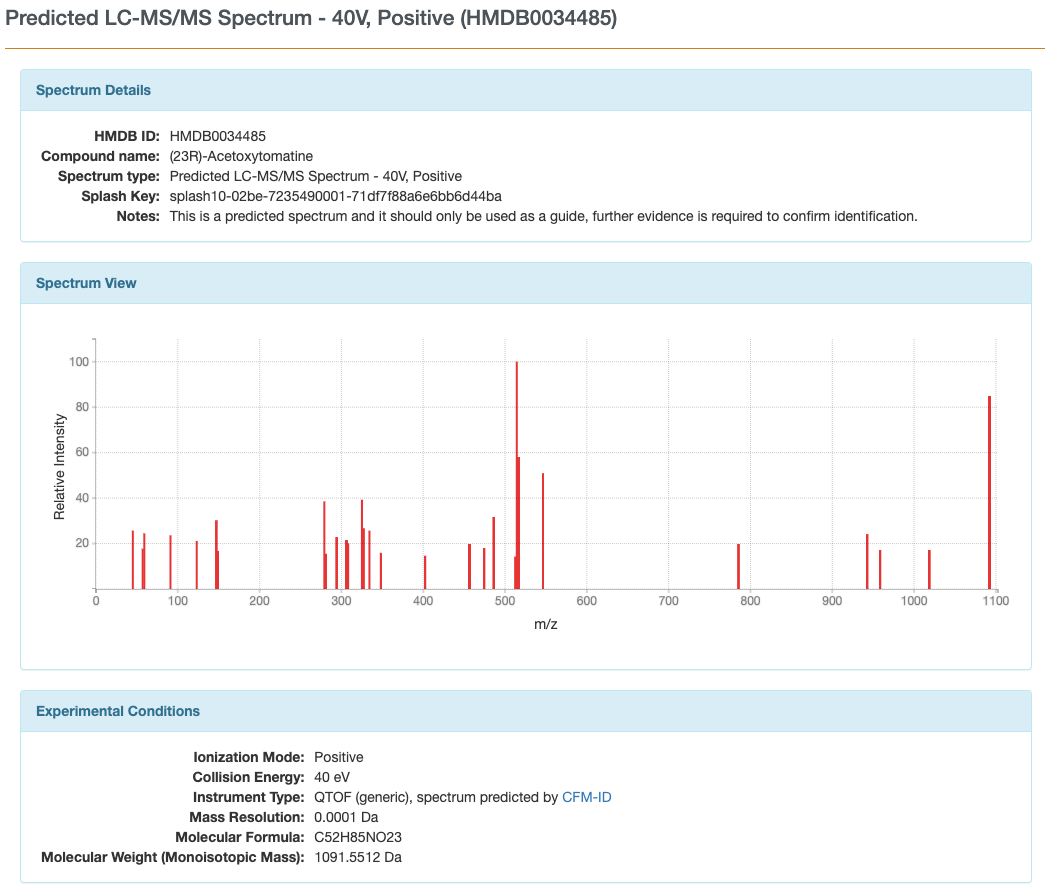The image size is (1045, 892).
Task: Click the Collision Energy value 40 eV
Action: (332, 777)
